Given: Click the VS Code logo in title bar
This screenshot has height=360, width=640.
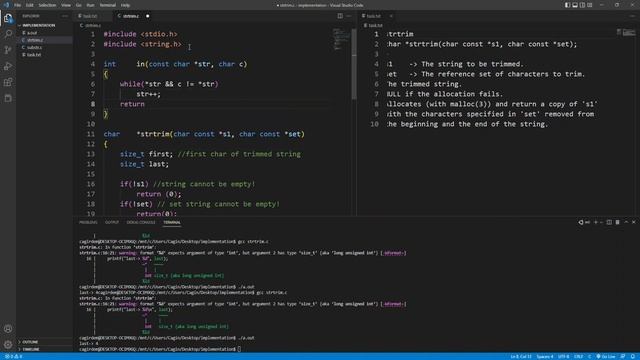Looking at the screenshot, I should (x=6, y=5).
